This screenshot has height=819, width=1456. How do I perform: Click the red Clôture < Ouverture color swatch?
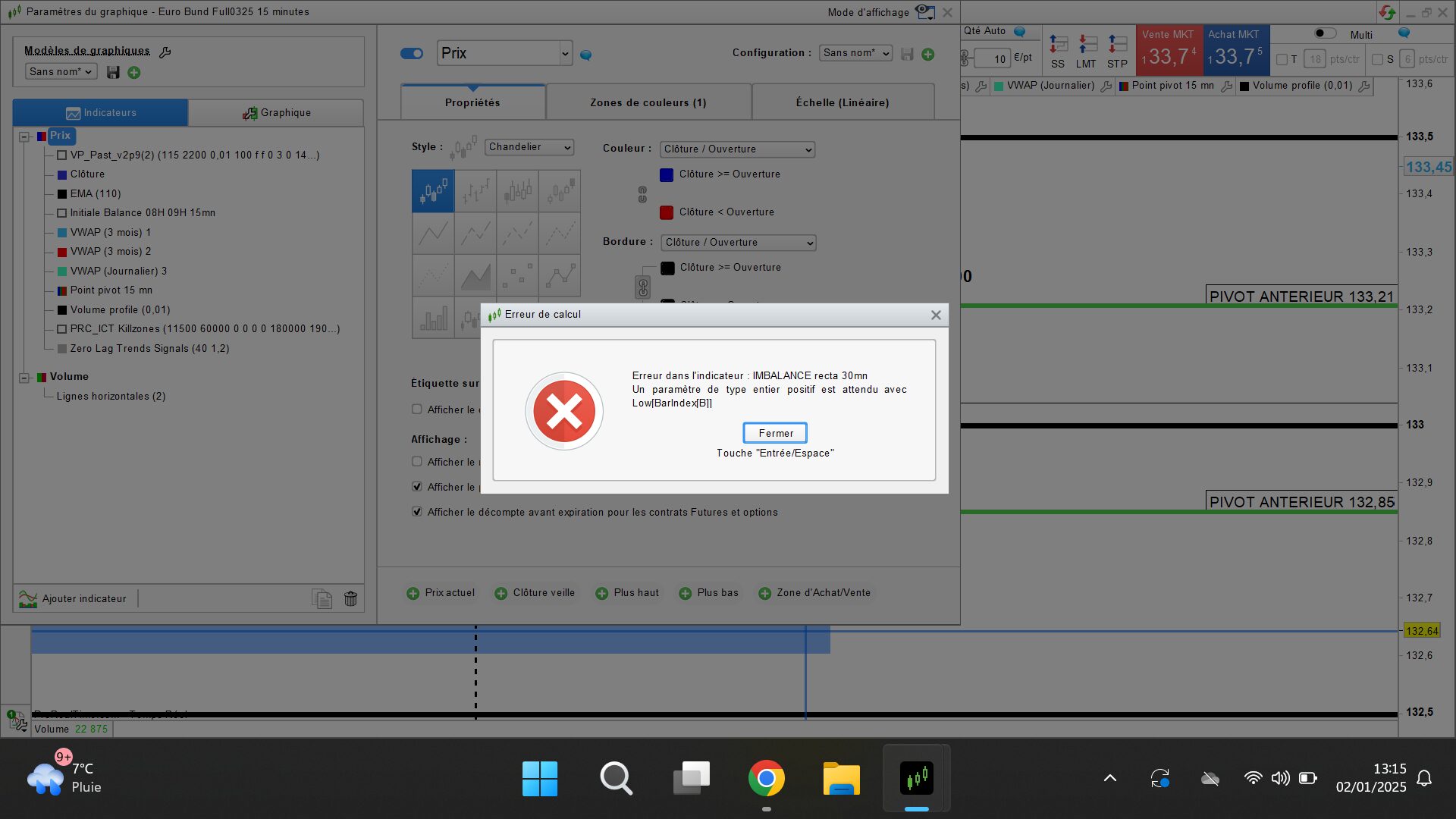point(667,212)
